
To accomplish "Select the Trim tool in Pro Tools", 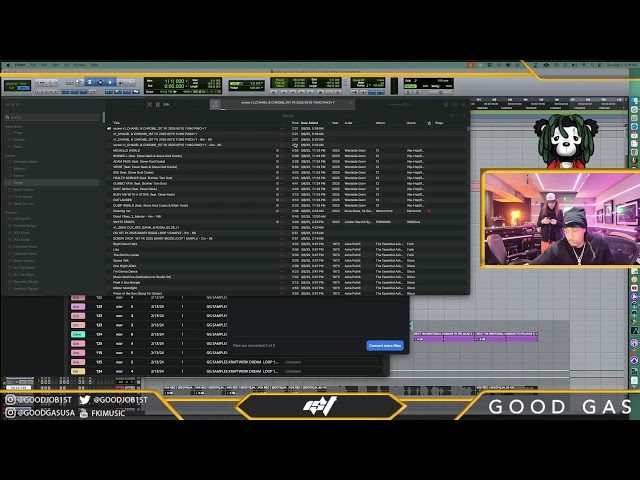I will coord(91,82).
